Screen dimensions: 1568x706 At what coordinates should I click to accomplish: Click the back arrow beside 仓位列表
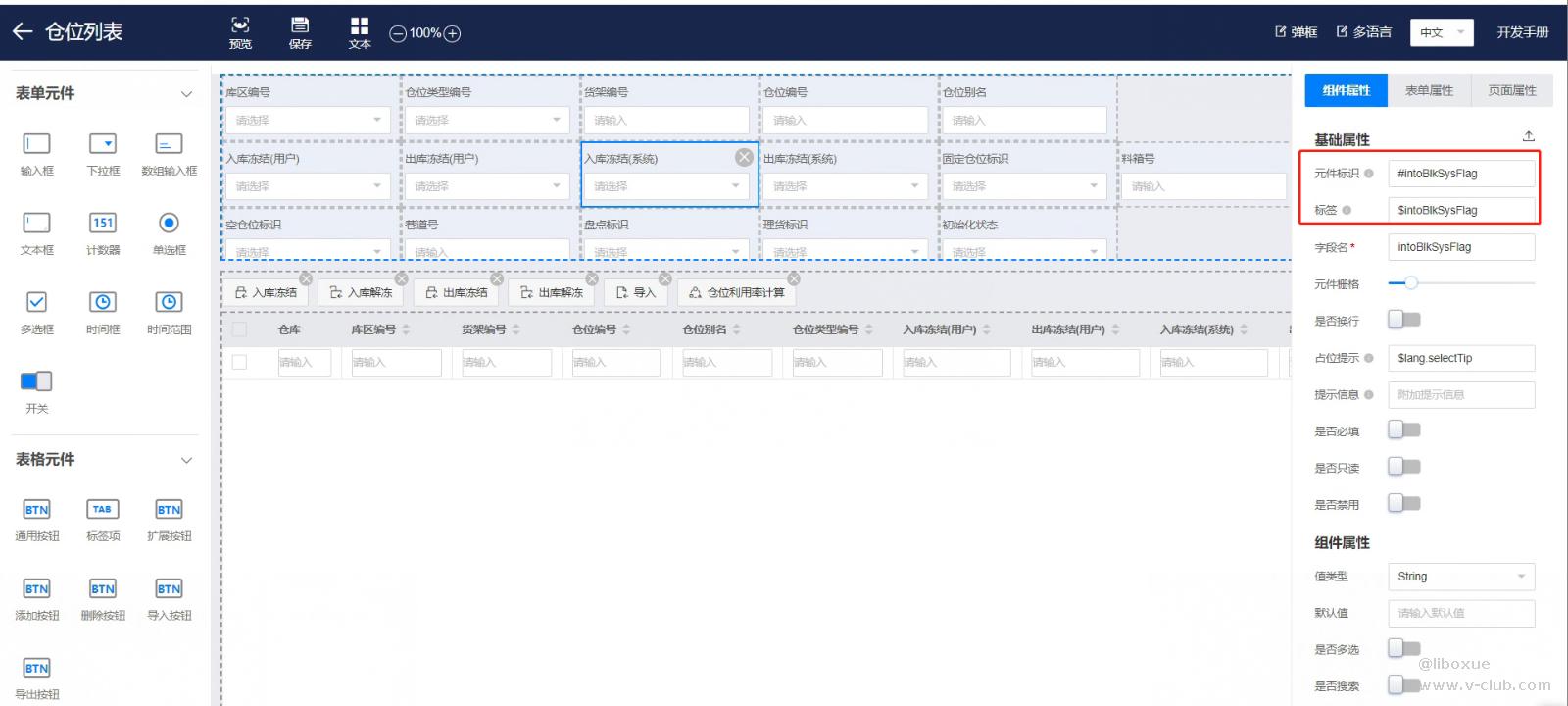pos(23,32)
